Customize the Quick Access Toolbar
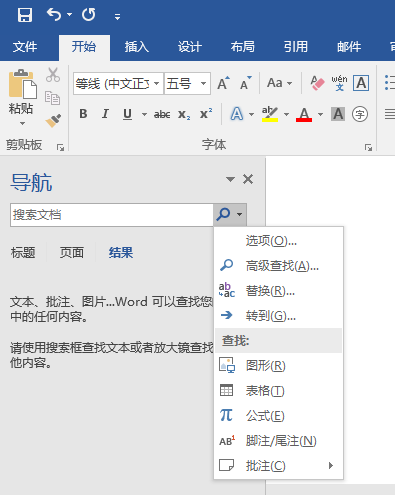 [x=117, y=16]
